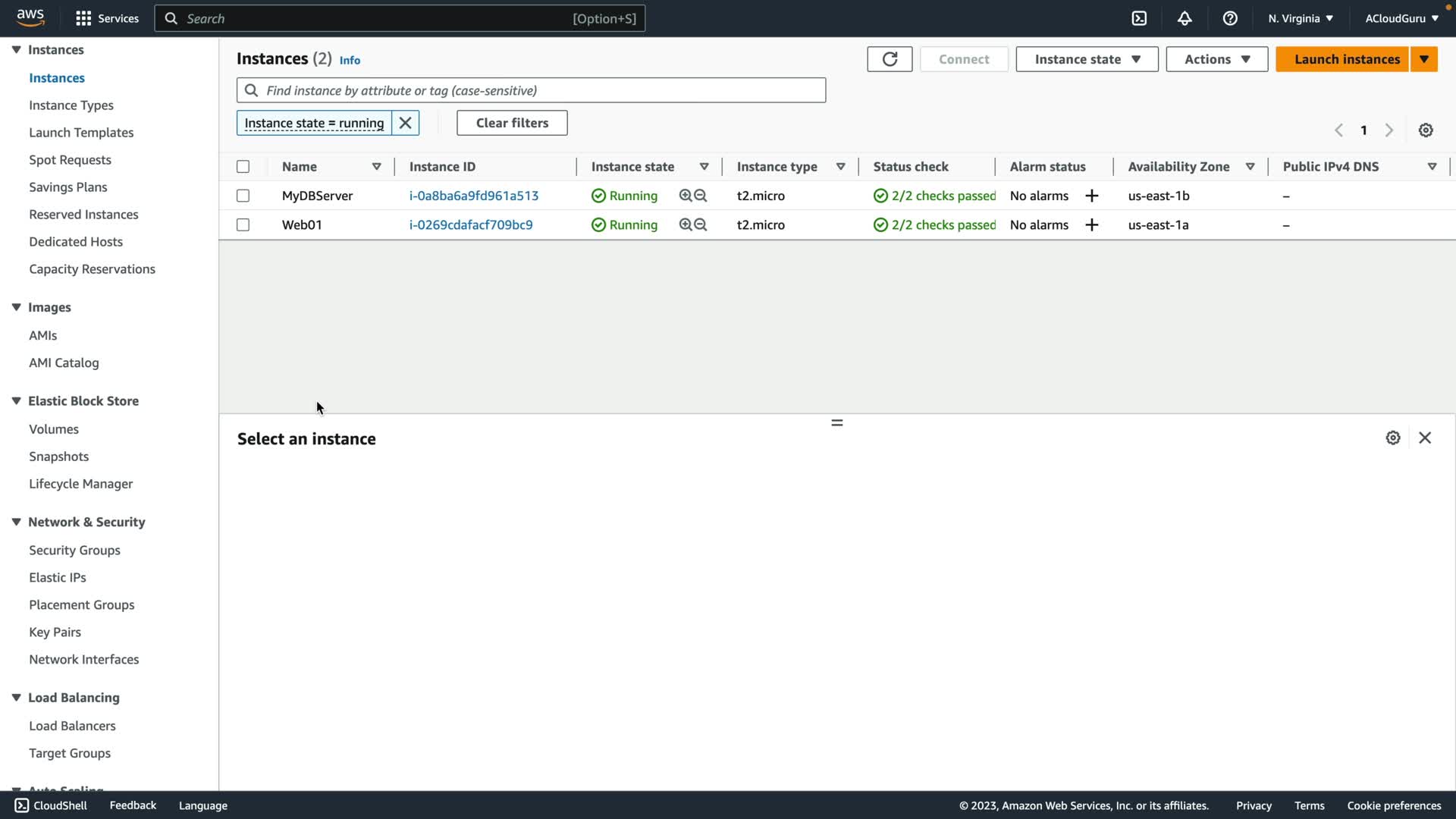Open table preferences gear icon

point(1426,130)
